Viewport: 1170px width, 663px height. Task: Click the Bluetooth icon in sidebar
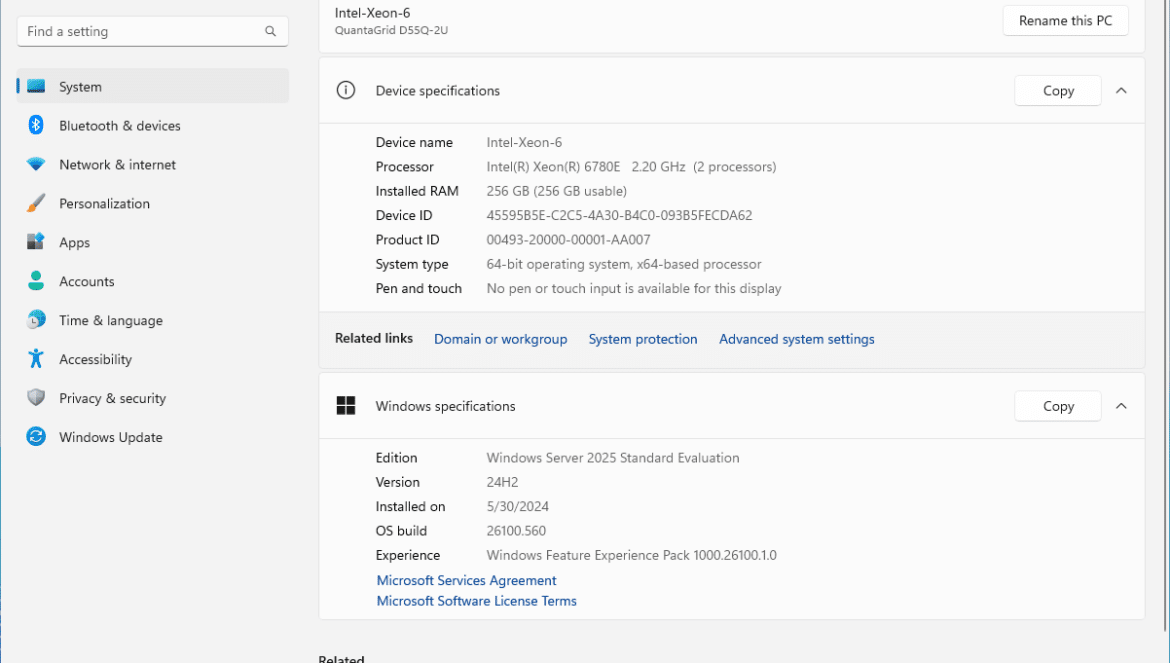coord(36,125)
